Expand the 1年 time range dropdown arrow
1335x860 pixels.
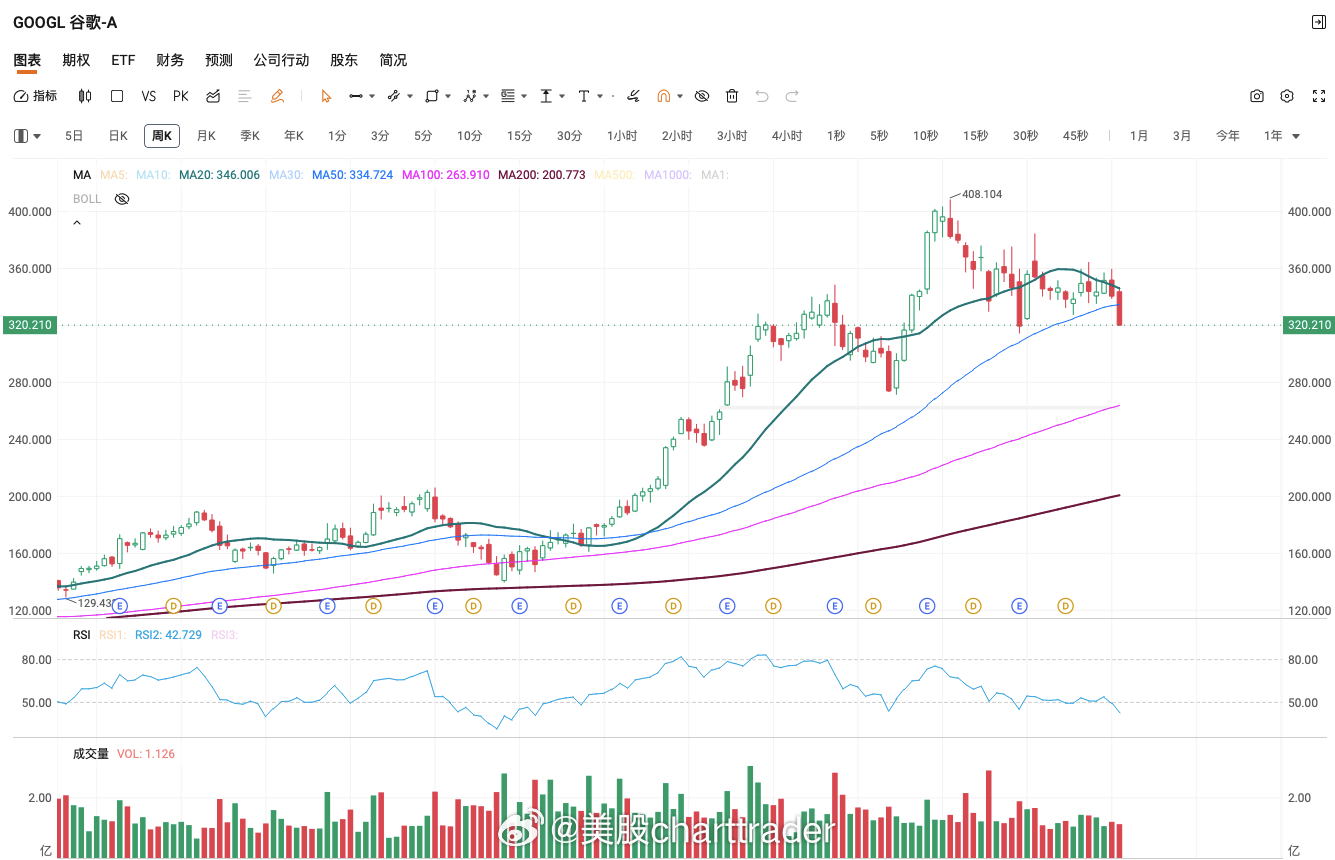click(x=1297, y=136)
